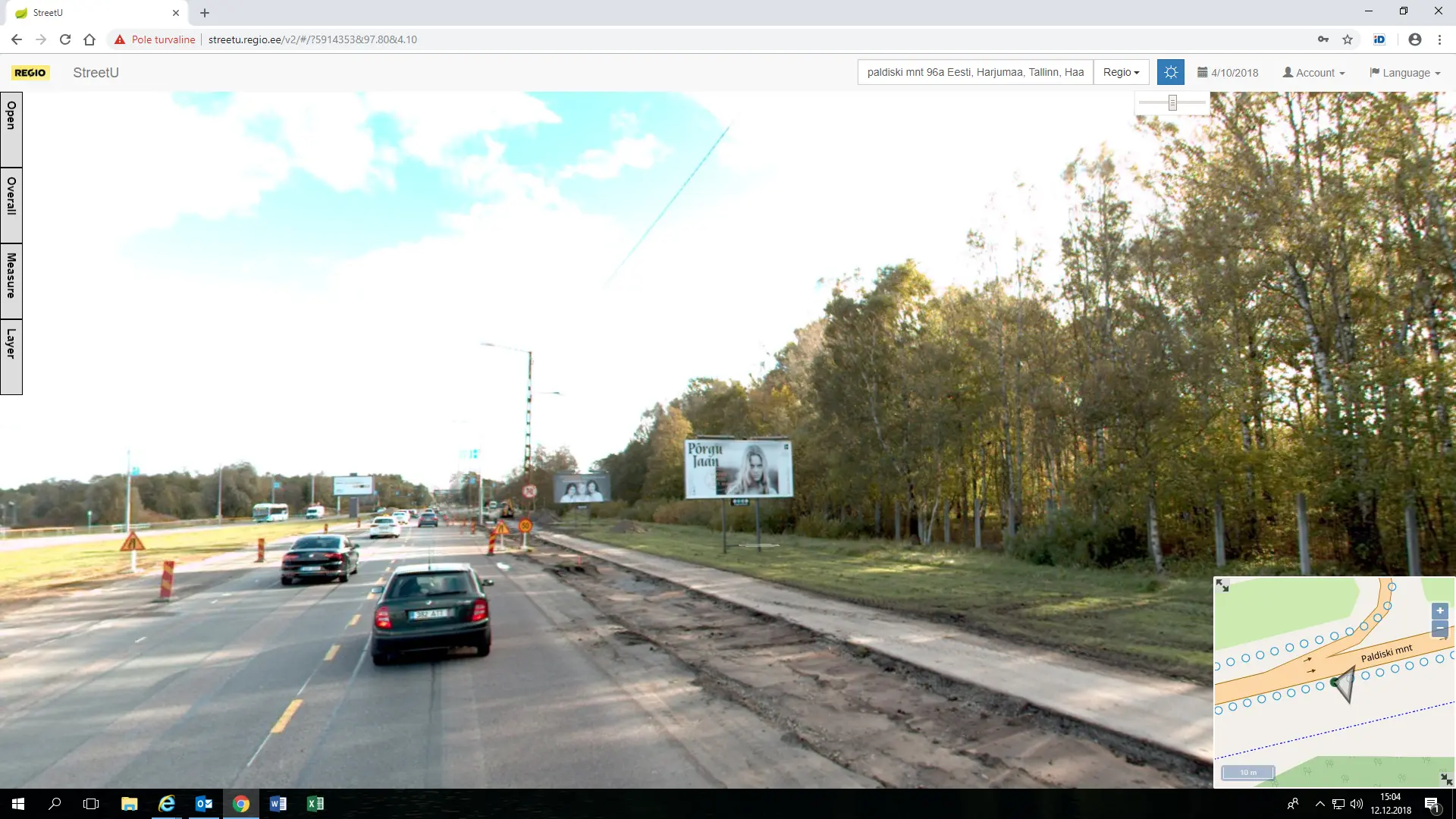Click the saved passwords key icon

click(1323, 39)
